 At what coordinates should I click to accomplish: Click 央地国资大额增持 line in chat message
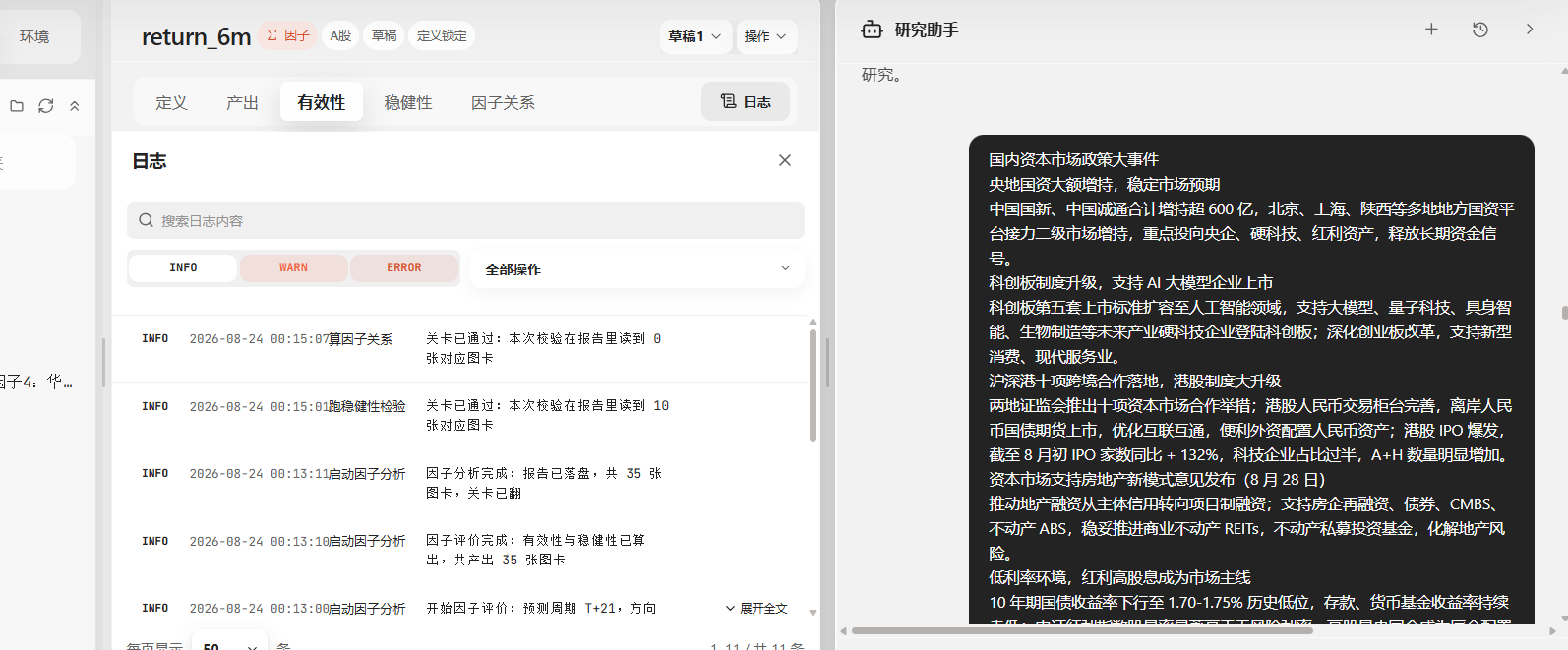[x=1104, y=184]
